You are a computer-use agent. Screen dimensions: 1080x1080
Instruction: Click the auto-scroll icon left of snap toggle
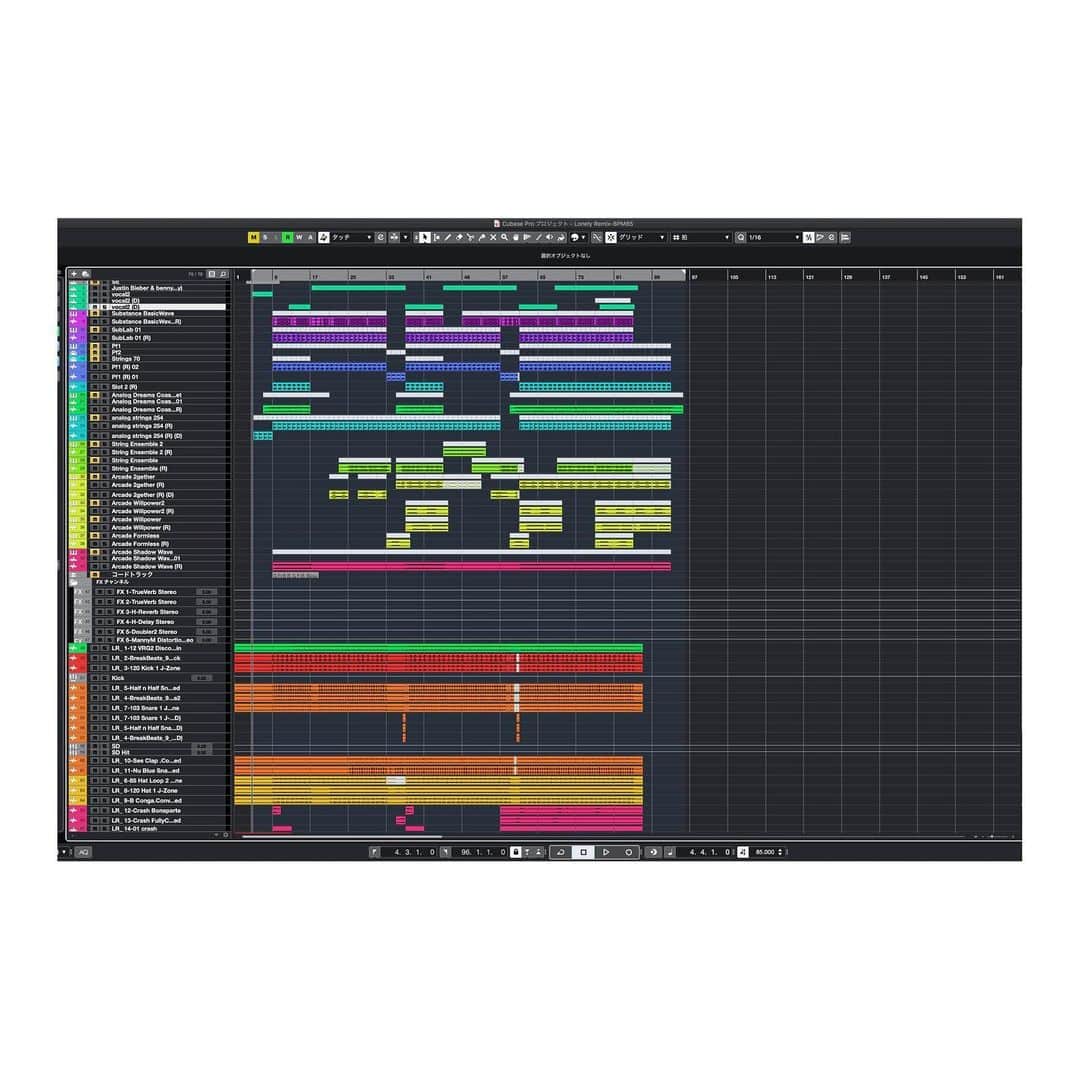click(x=596, y=237)
